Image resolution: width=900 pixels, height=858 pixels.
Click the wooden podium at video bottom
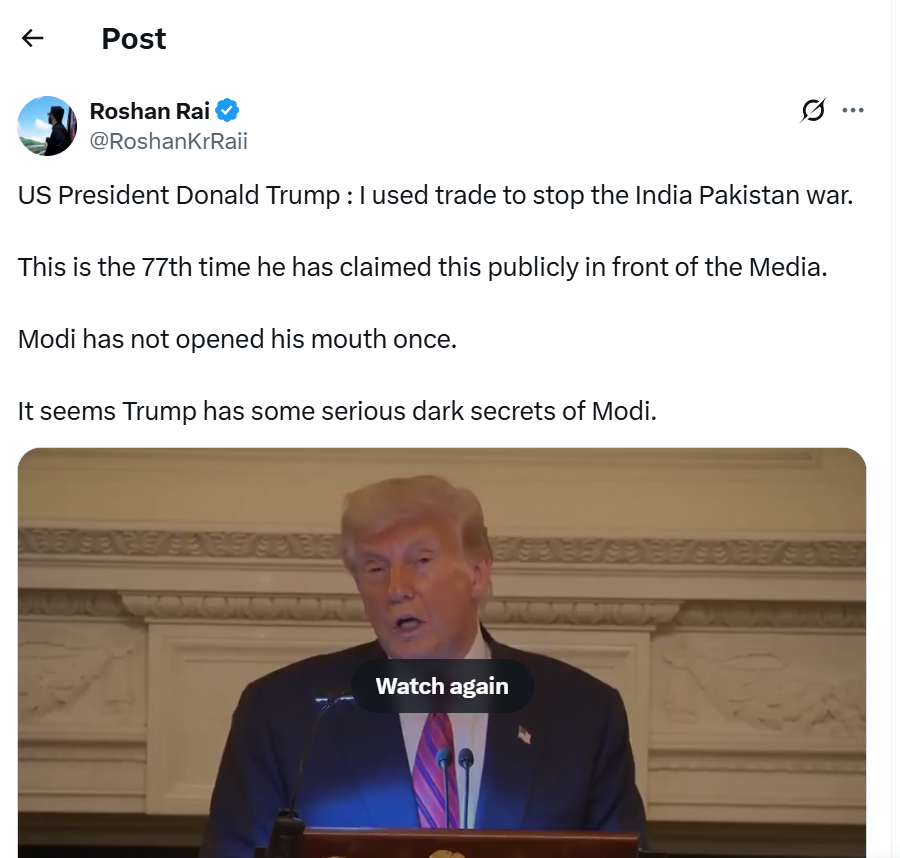(x=459, y=844)
